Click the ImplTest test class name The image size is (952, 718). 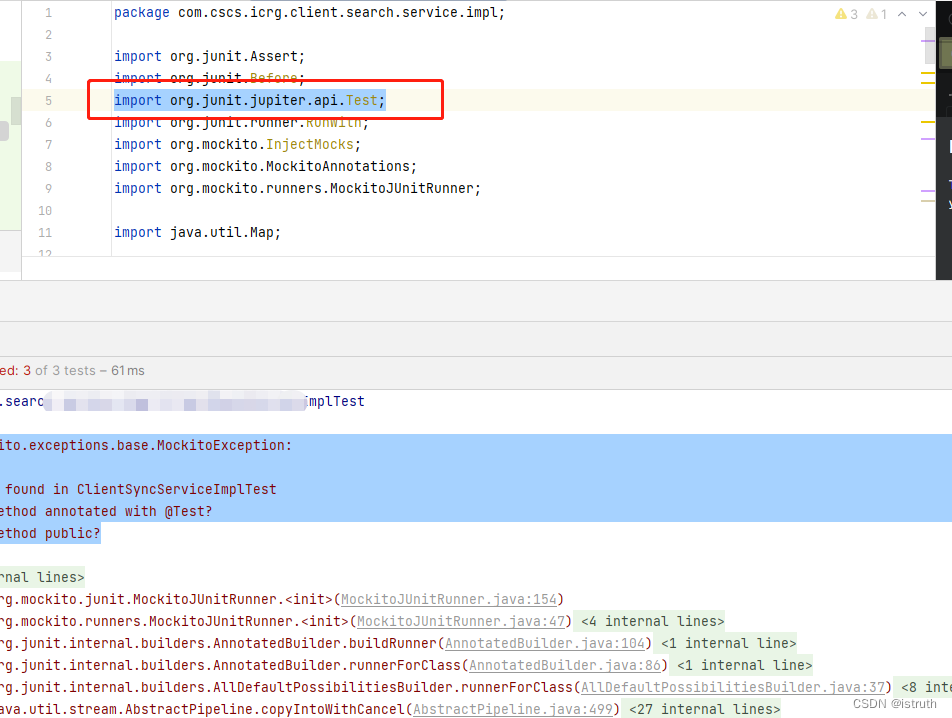[x=337, y=401]
